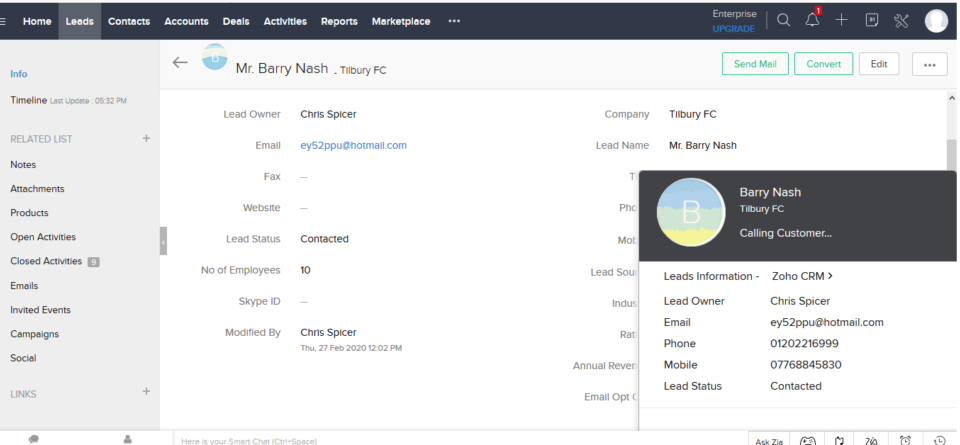This screenshot has width=960, height=445.
Task: Expand Zoho CRM chevron in call popup
Action: click(830, 276)
